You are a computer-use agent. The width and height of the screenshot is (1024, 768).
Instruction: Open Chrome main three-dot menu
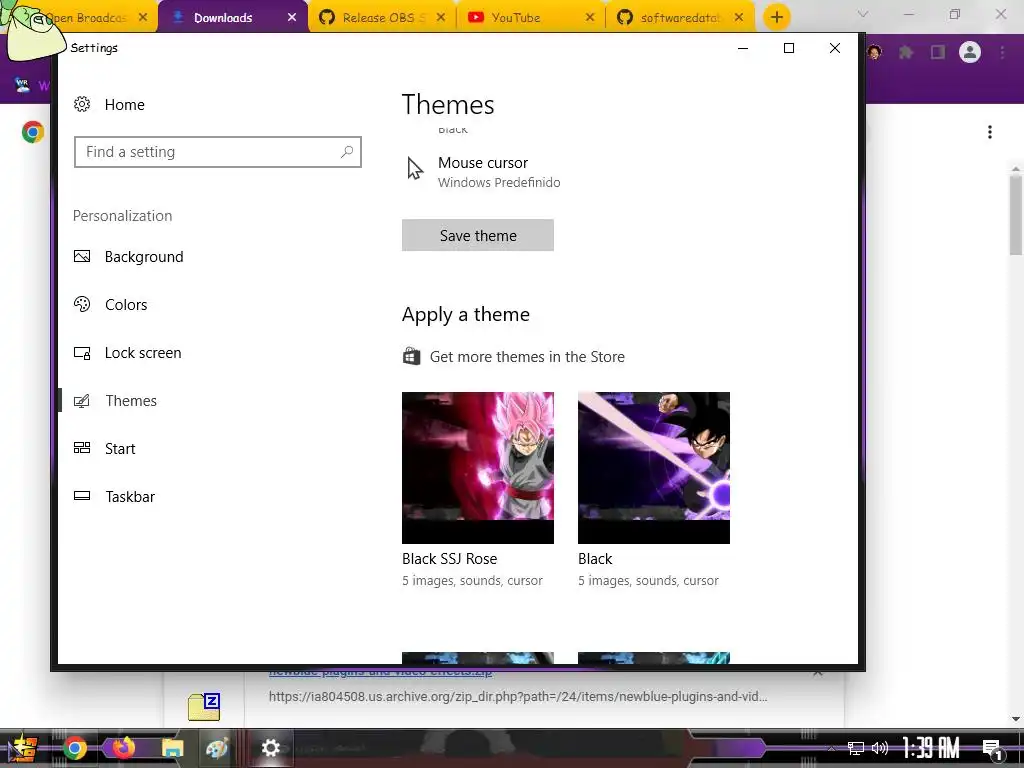pyautogui.click(x=1002, y=52)
